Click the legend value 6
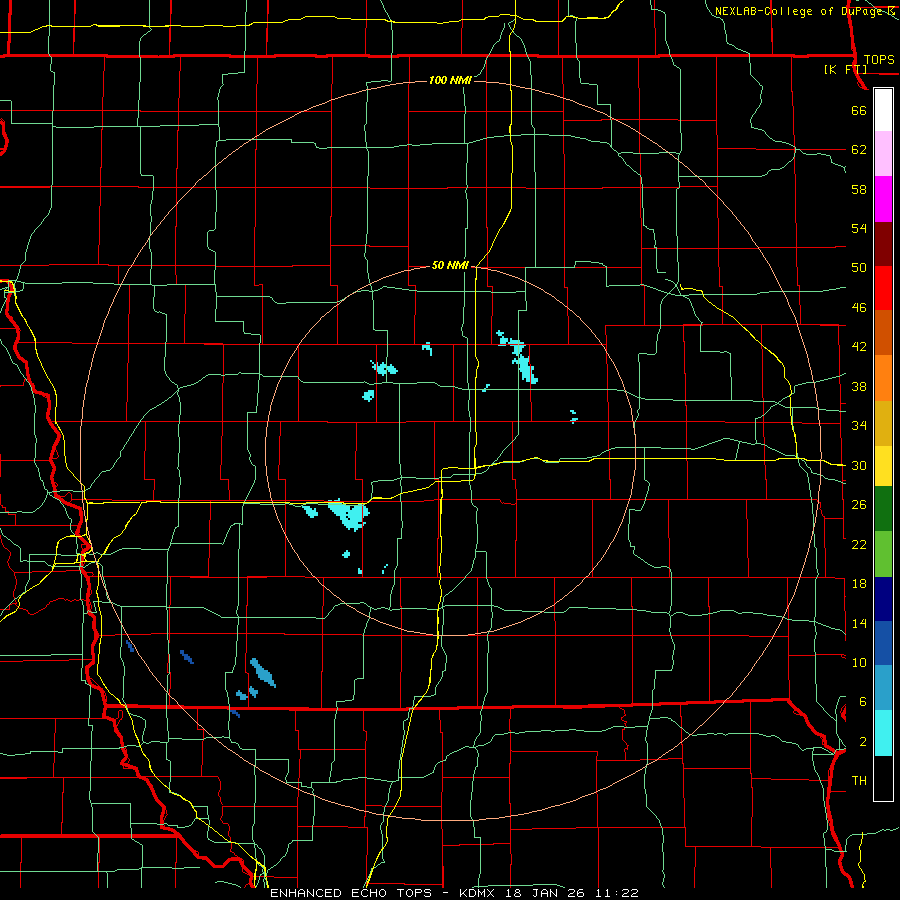The width and height of the screenshot is (900, 900). click(x=863, y=702)
